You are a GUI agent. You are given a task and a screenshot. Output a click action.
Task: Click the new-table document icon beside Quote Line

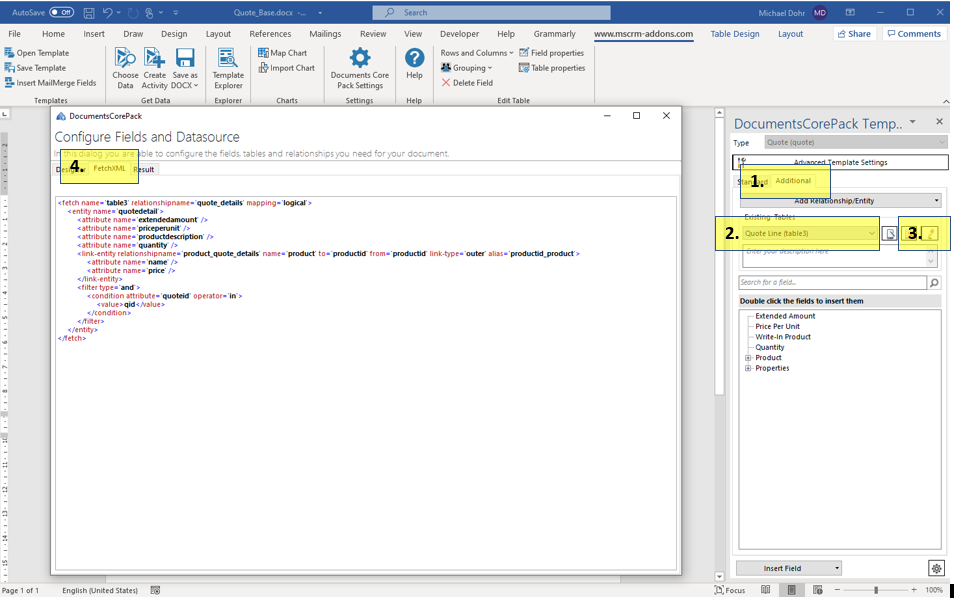(x=890, y=233)
